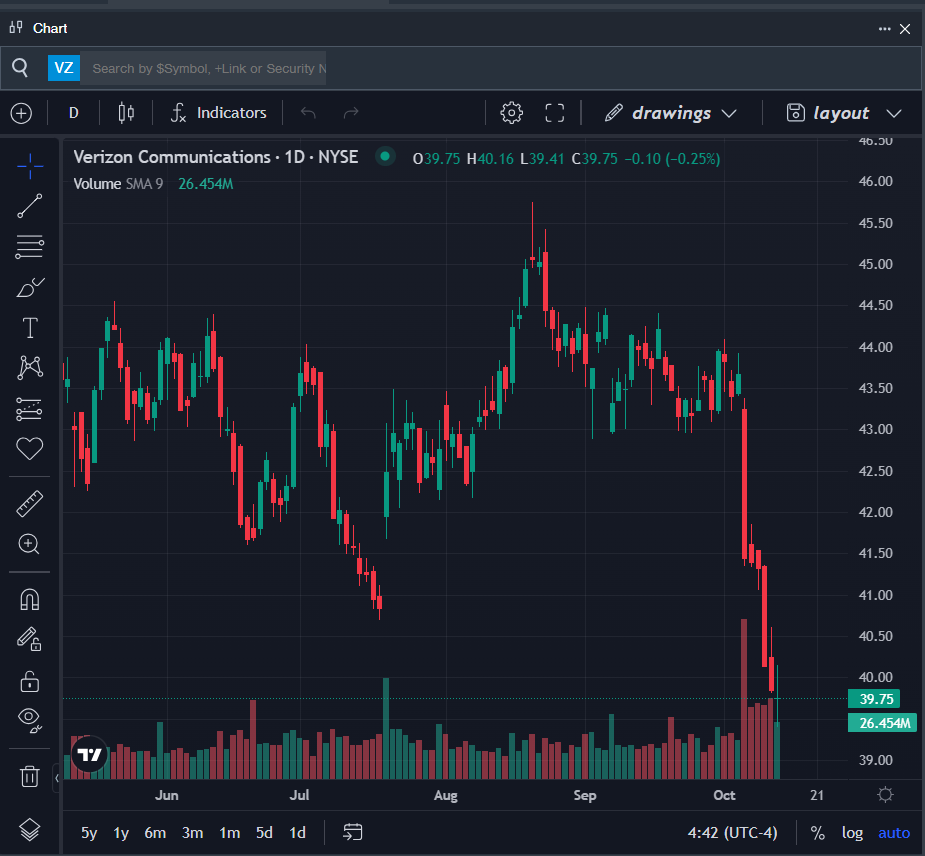Screen dimensions: 925x856
Task: Enter fullscreen chart mode
Action: pyautogui.click(x=555, y=113)
